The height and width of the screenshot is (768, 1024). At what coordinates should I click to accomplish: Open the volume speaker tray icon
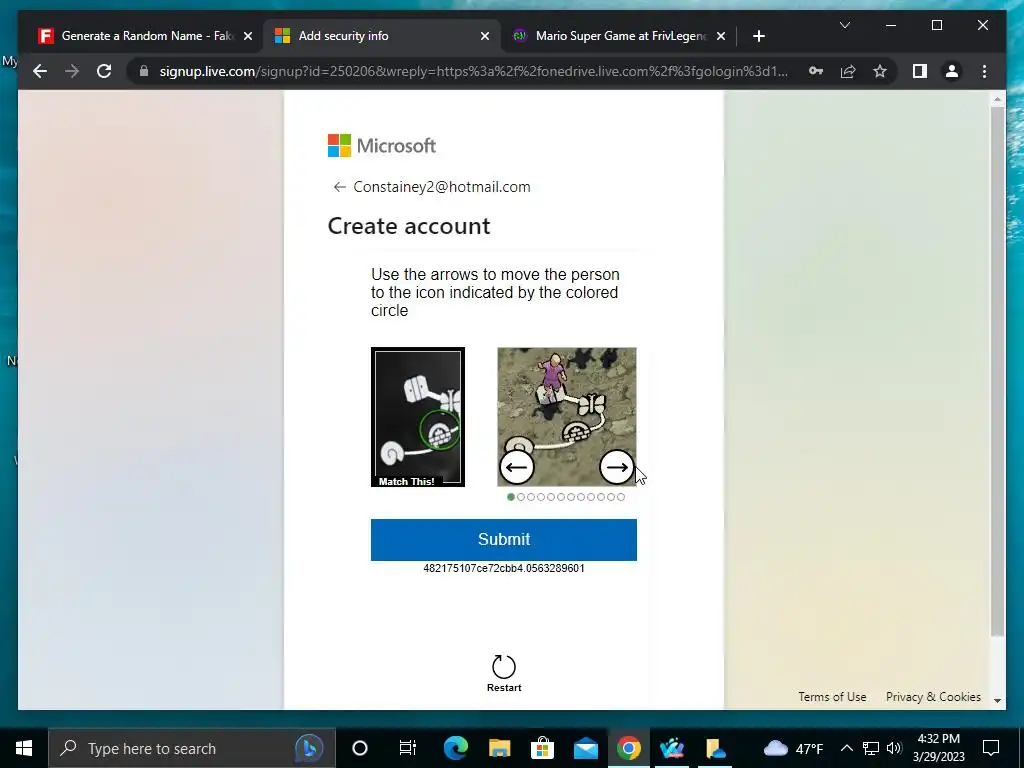[x=894, y=748]
